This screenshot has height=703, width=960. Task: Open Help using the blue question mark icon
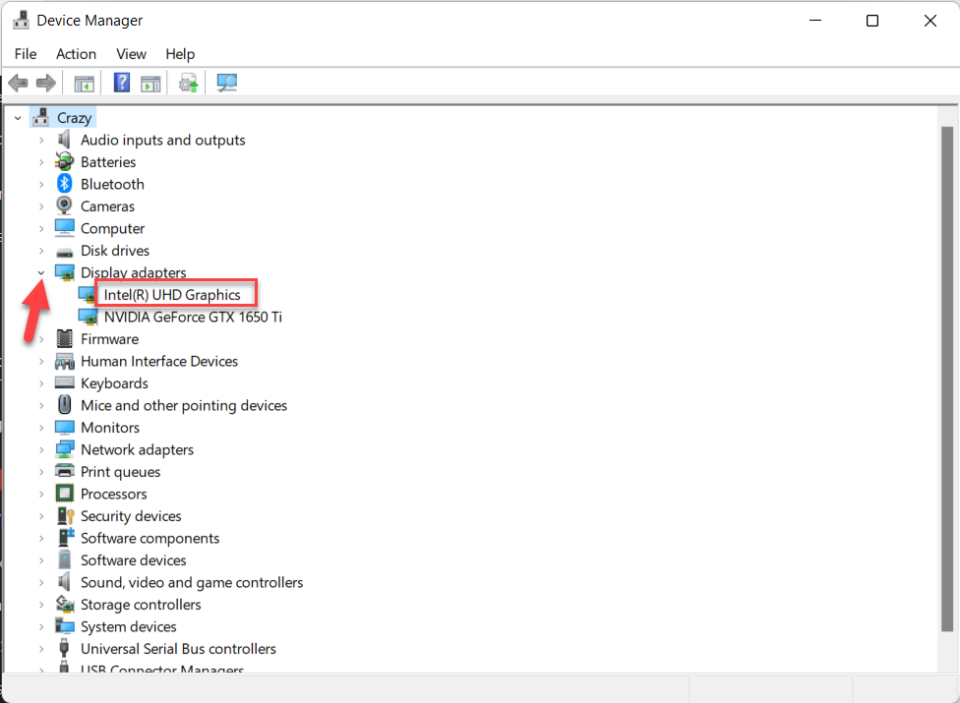click(x=121, y=82)
